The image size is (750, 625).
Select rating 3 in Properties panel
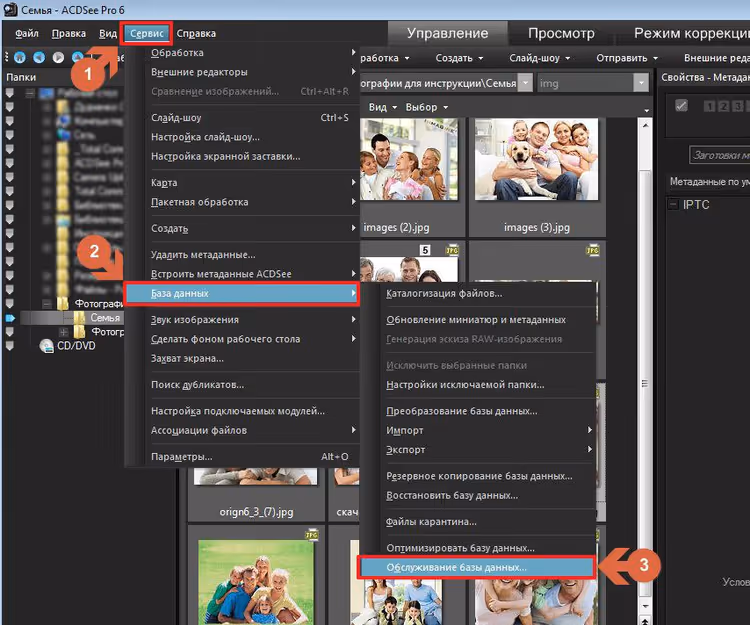click(739, 106)
